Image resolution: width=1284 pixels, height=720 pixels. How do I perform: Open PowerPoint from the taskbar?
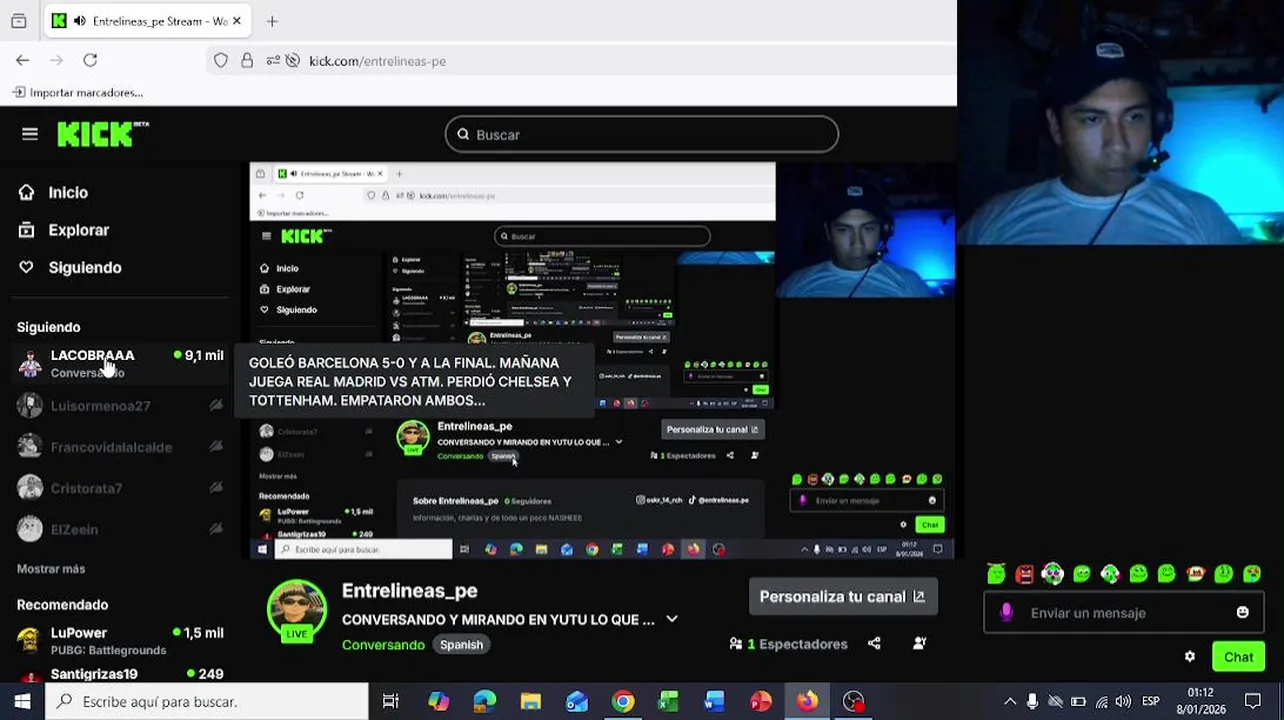click(x=761, y=701)
